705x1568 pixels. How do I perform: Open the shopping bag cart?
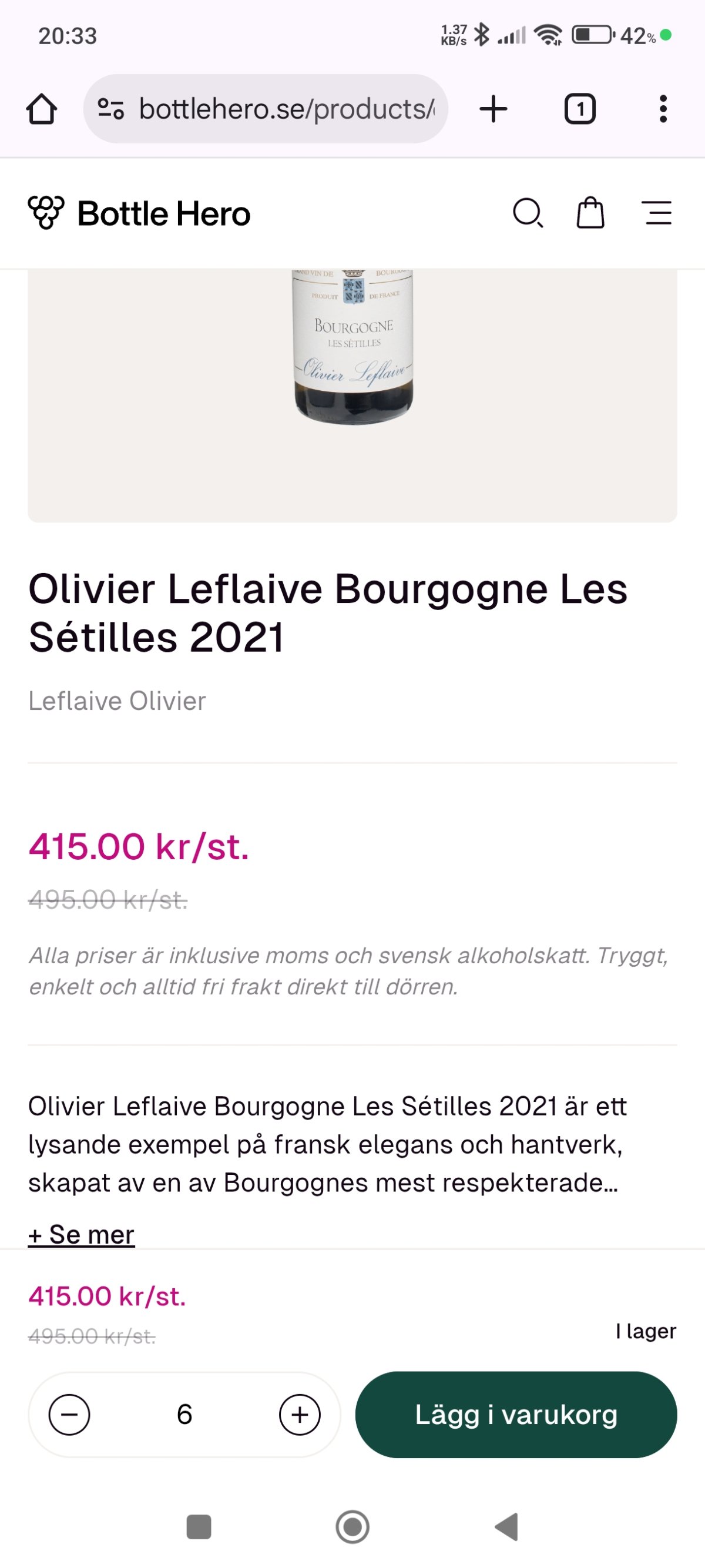point(590,214)
